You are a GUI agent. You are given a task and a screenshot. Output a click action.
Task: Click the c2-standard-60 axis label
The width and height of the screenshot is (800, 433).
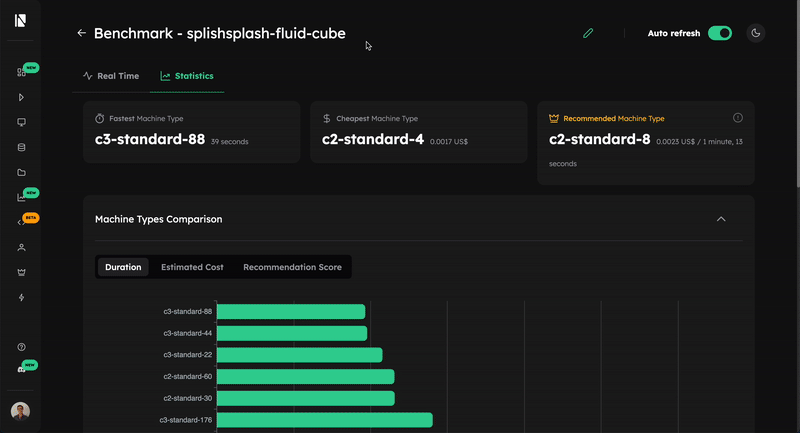coord(188,377)
